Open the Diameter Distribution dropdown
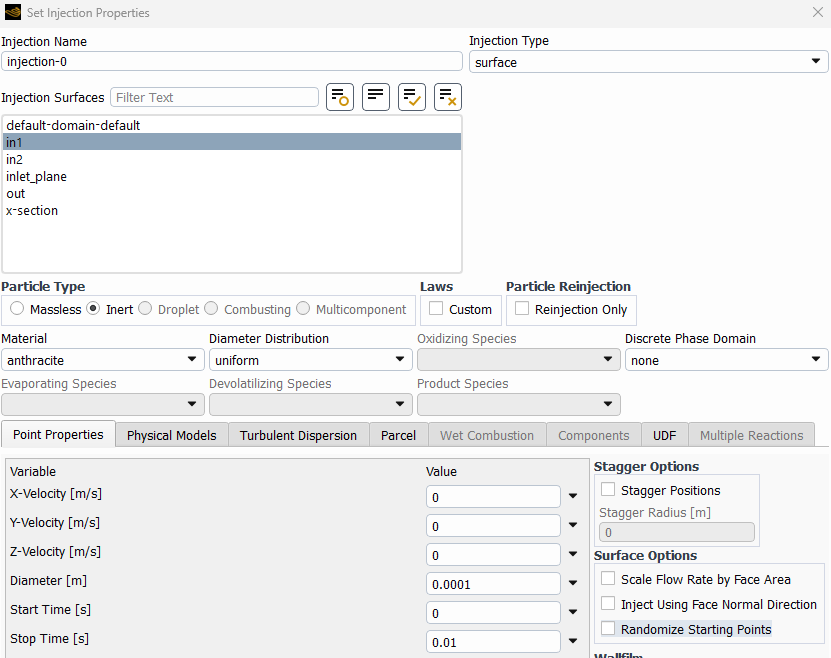 click(x=310, y=360)
